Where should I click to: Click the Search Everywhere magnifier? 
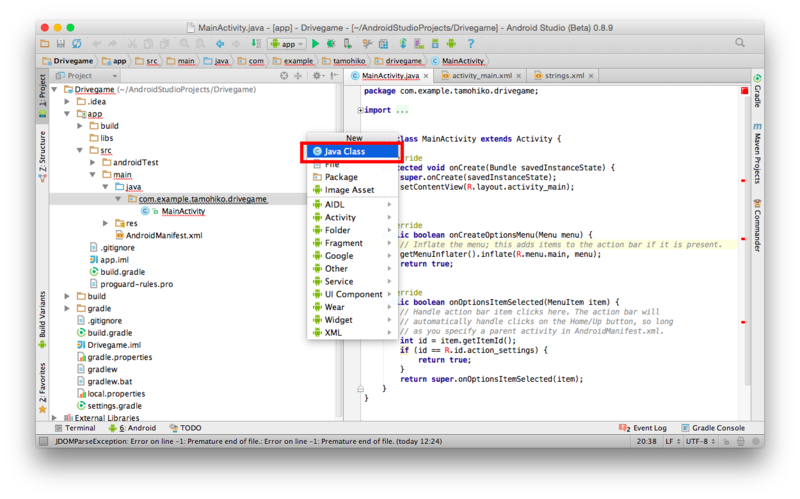[740, 43]
